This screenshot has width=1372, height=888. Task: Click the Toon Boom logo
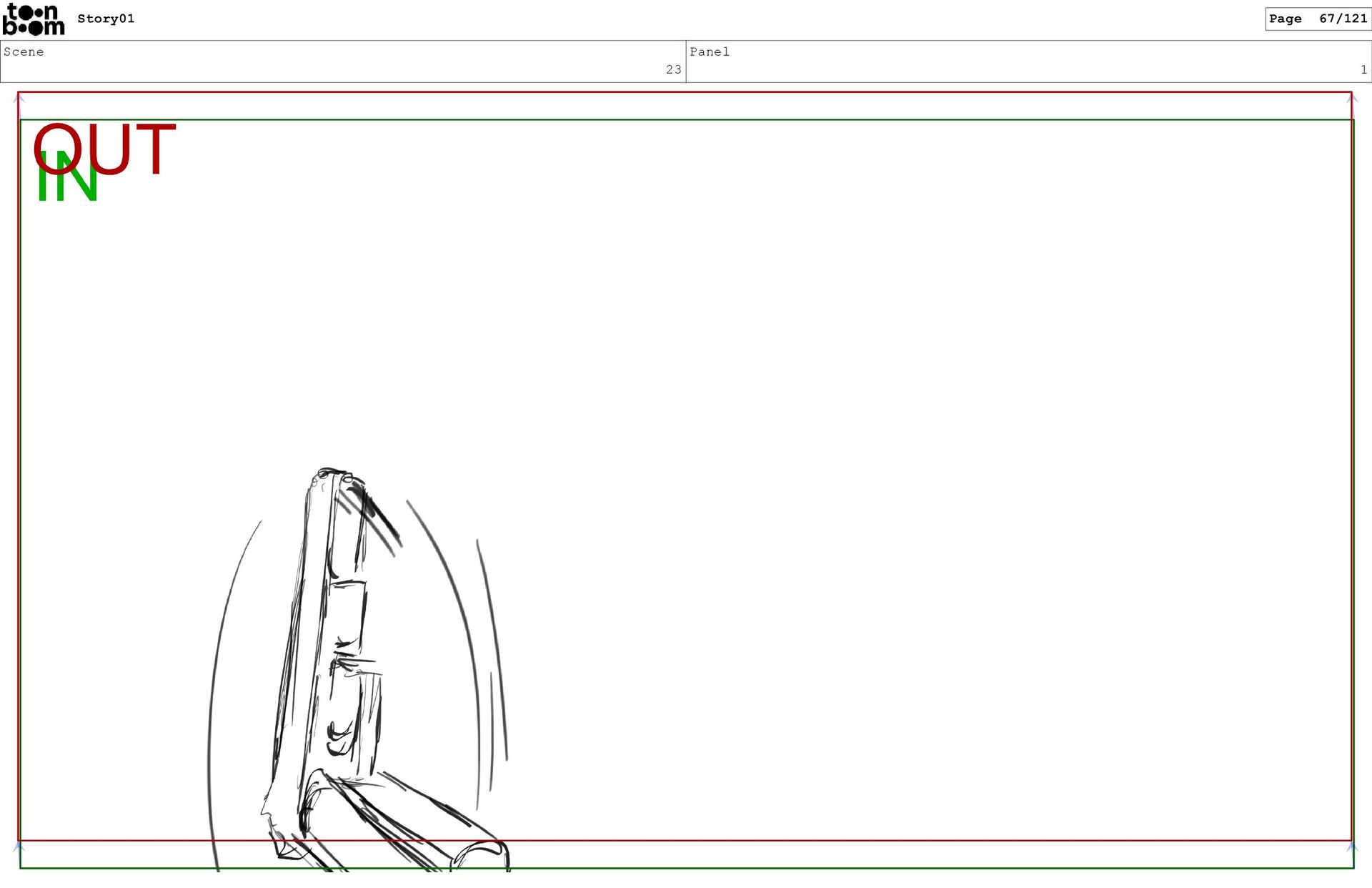pyautogui.click(x=34, y=19)
